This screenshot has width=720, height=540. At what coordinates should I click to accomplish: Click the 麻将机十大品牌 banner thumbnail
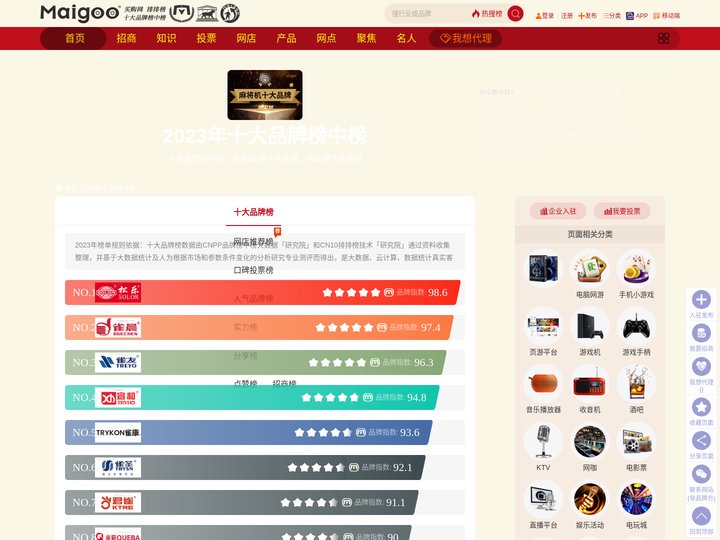(x=265, y=95)
